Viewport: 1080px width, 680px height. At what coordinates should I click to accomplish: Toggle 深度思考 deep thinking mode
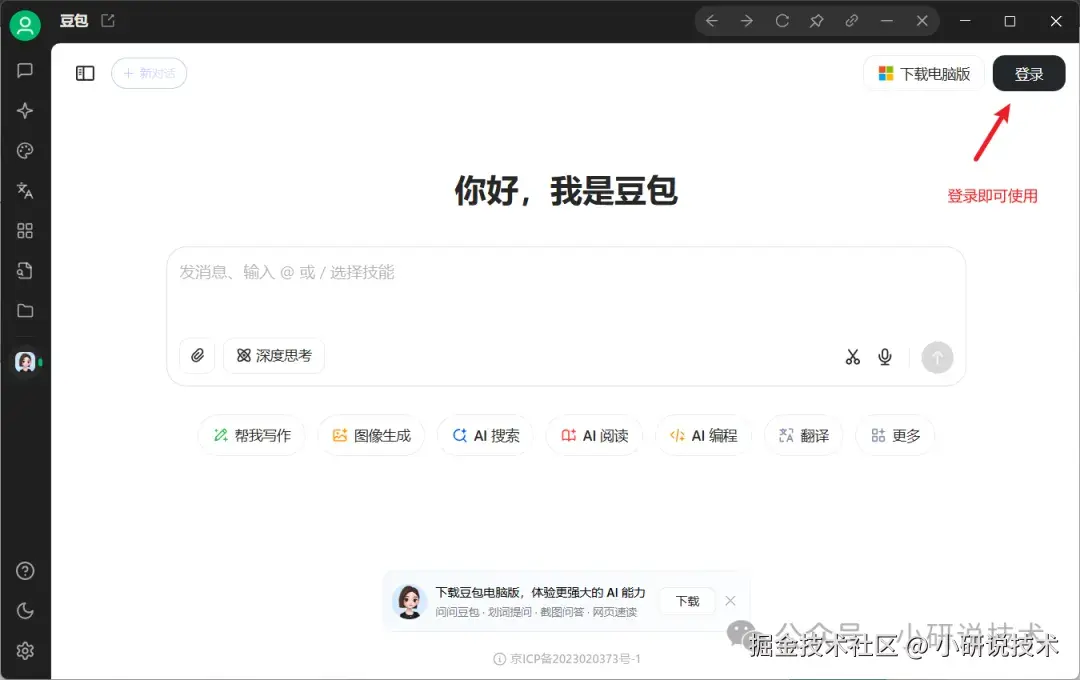click(274, 356)
